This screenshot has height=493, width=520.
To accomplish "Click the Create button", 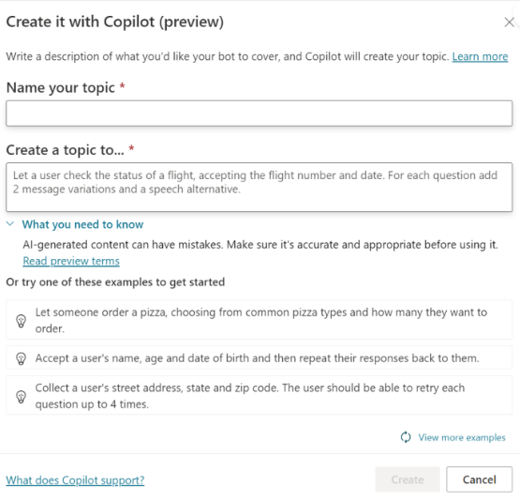I will coord(407,480).
